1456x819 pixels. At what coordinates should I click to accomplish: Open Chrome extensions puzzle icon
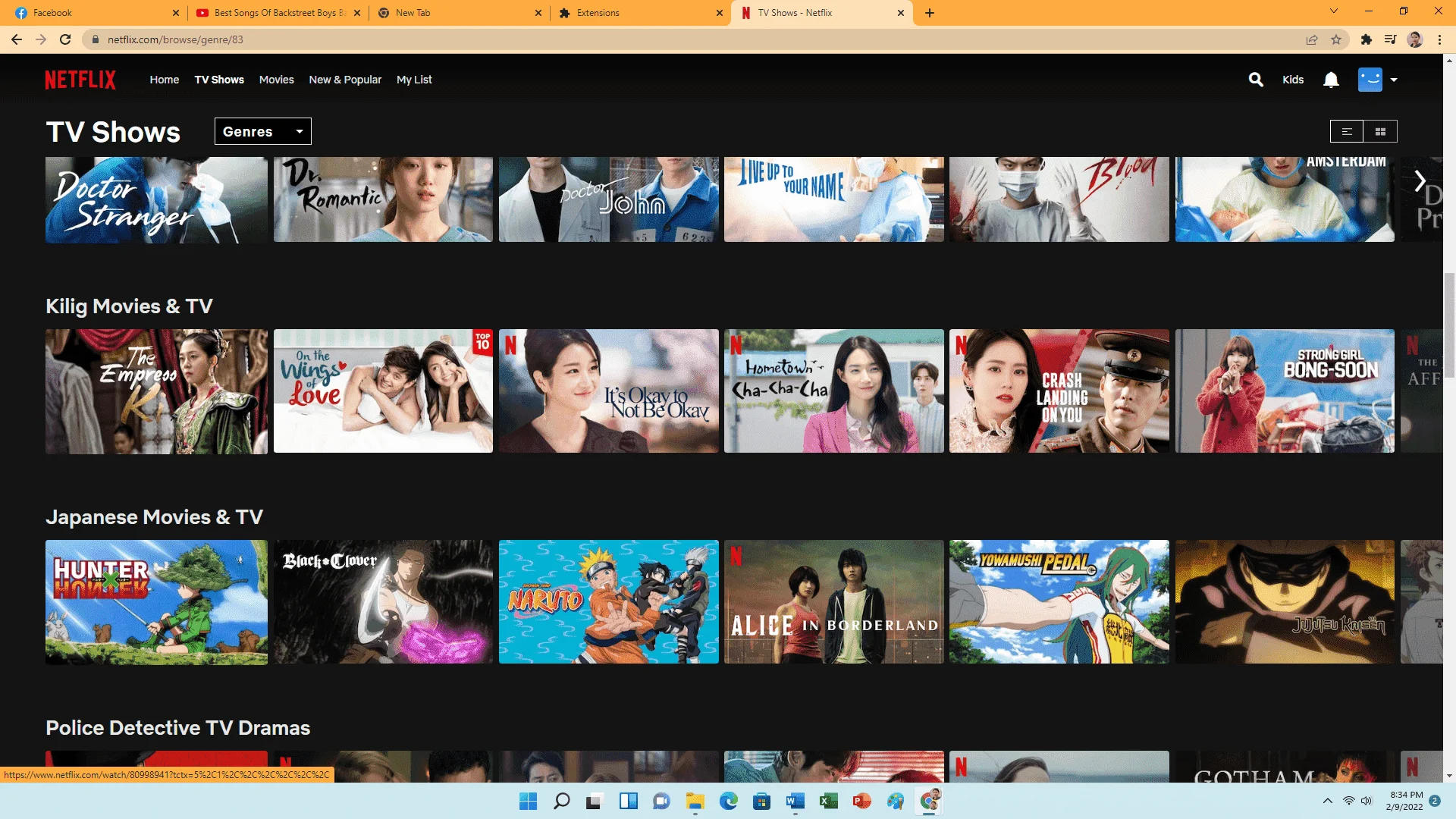point(1367,39)
